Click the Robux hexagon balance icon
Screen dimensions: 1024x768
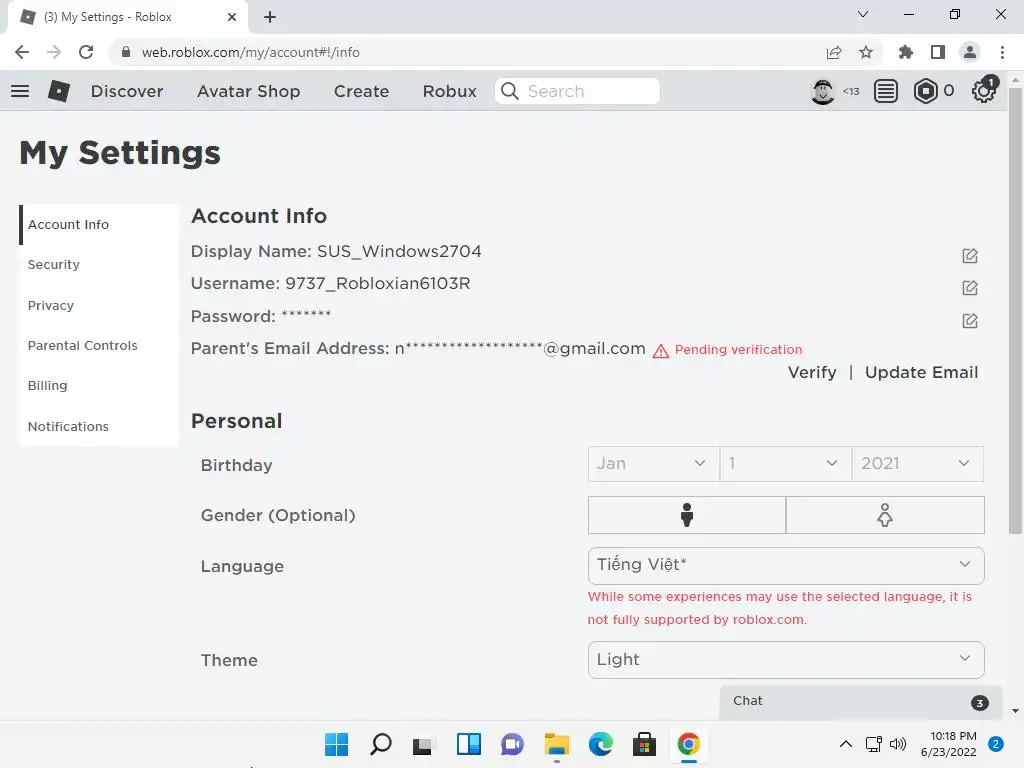tap(925, 91)
